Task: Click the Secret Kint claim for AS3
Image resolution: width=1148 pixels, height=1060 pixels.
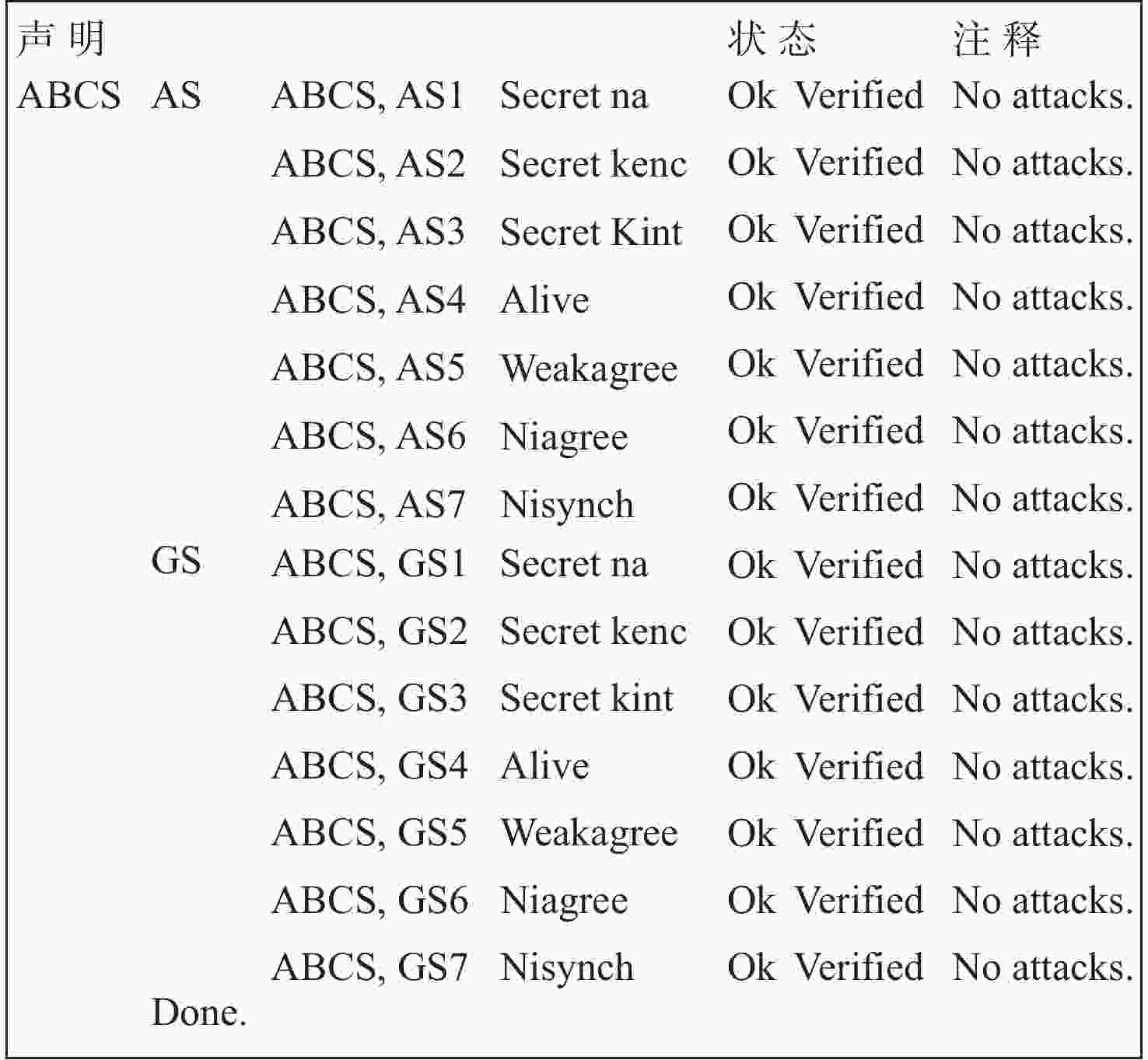Action: point(591,231)
